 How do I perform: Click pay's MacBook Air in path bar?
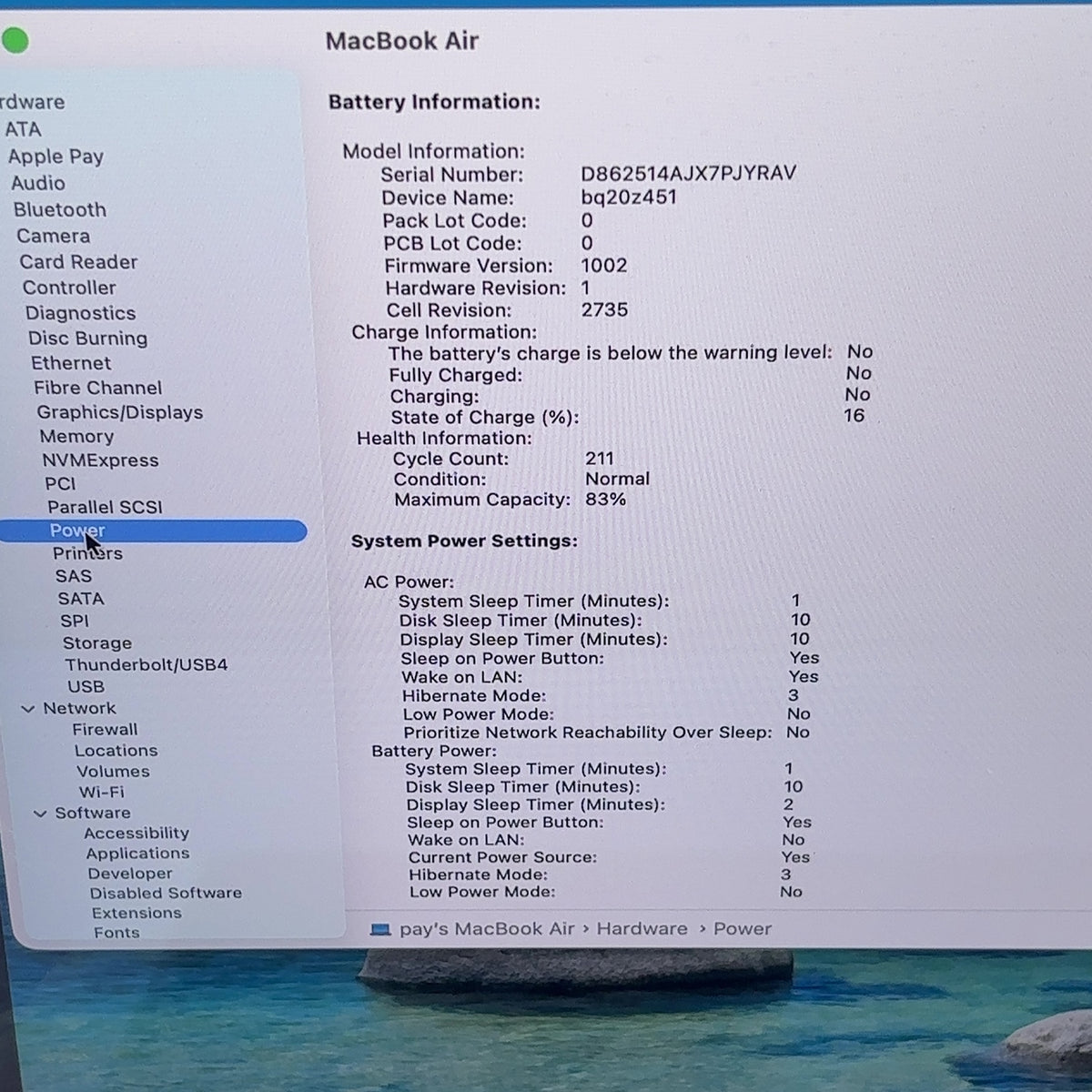point(487,929)
